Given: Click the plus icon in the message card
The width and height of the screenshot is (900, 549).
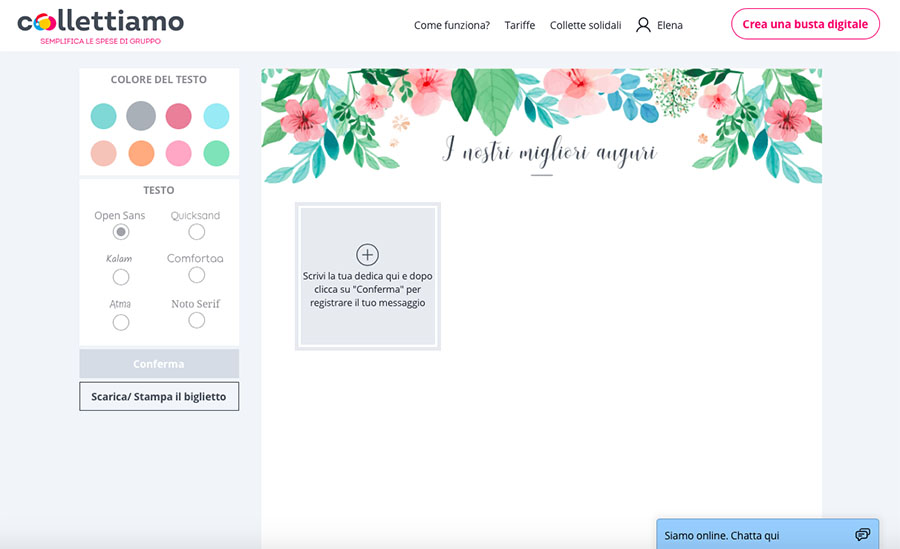Looking at the screenshot, I should point(367,254).
